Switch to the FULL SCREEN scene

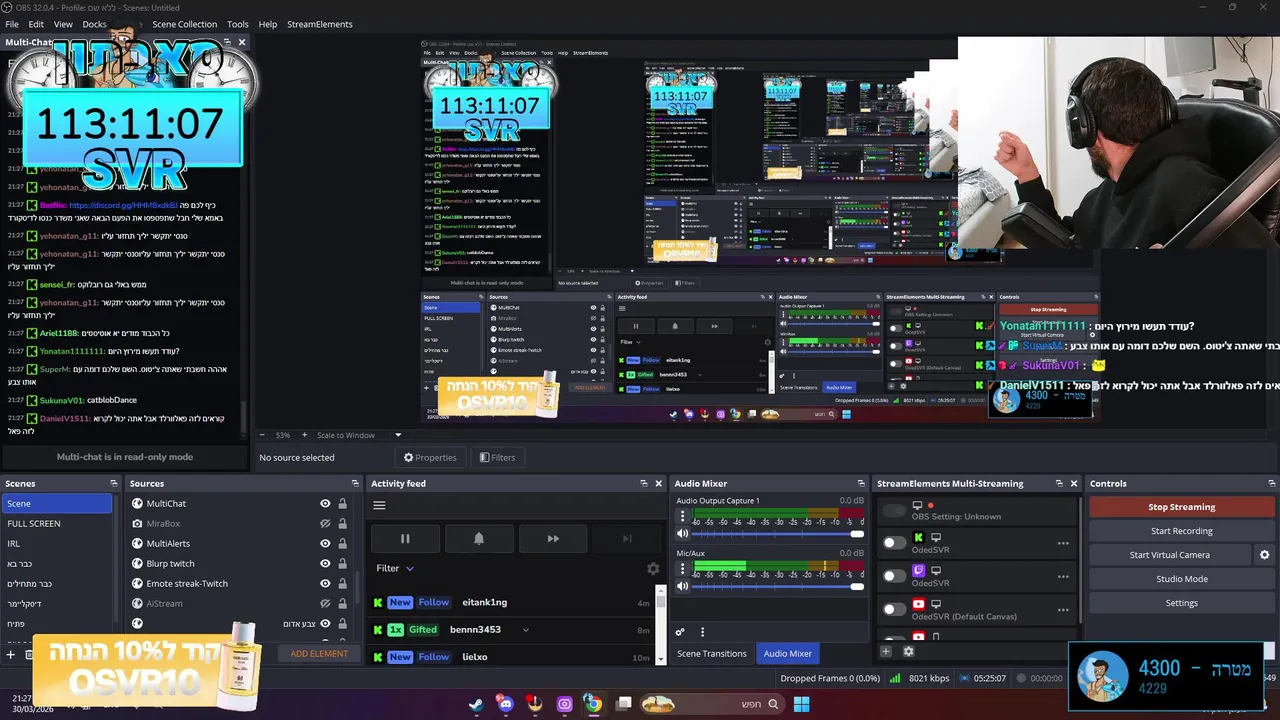click(x=57, y=524)
